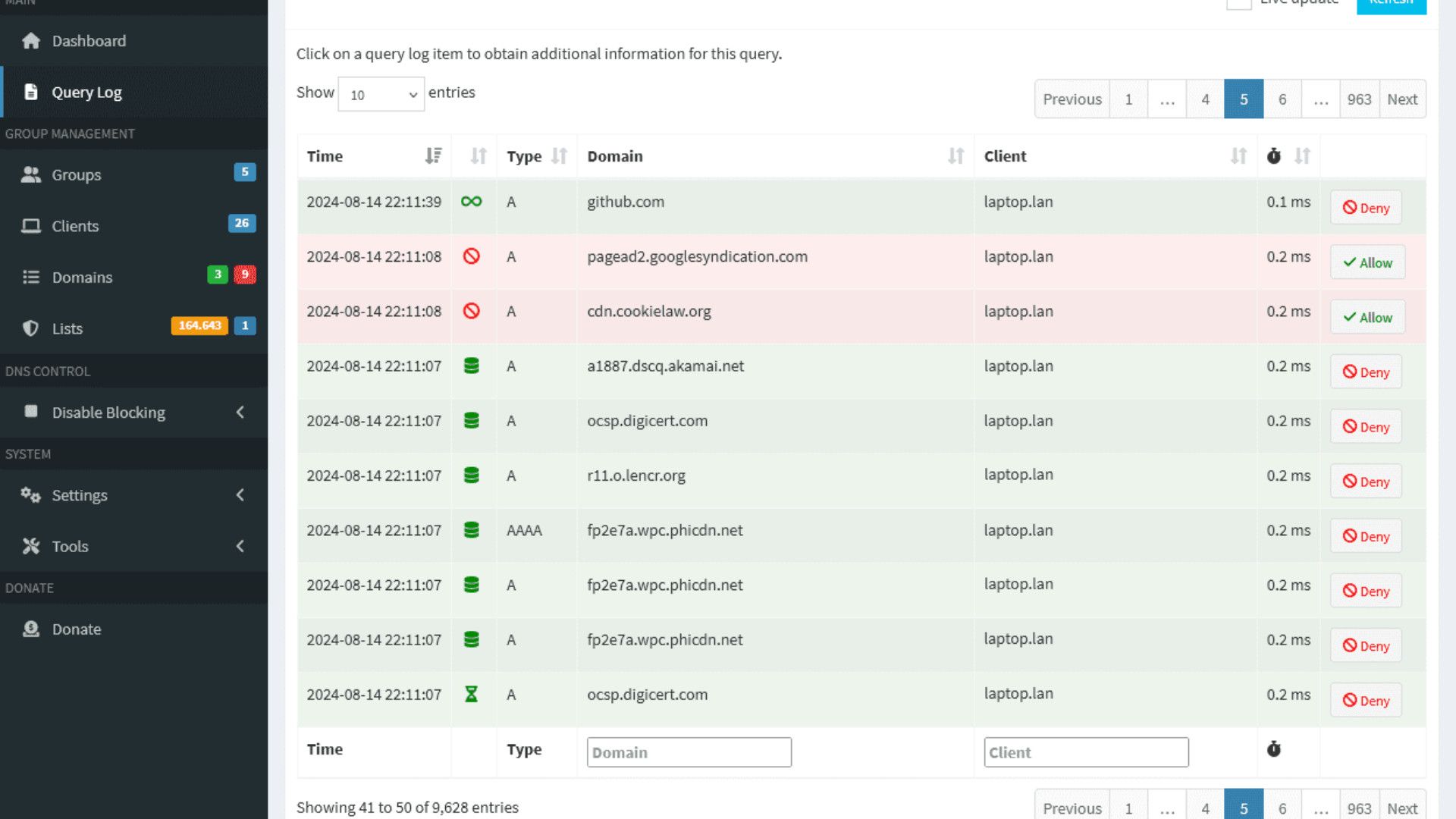Image resolution: width=1456 pixels, height=819 pixels.
Task: Sort by Time column sort icon
Action: (x=433, y=155)
